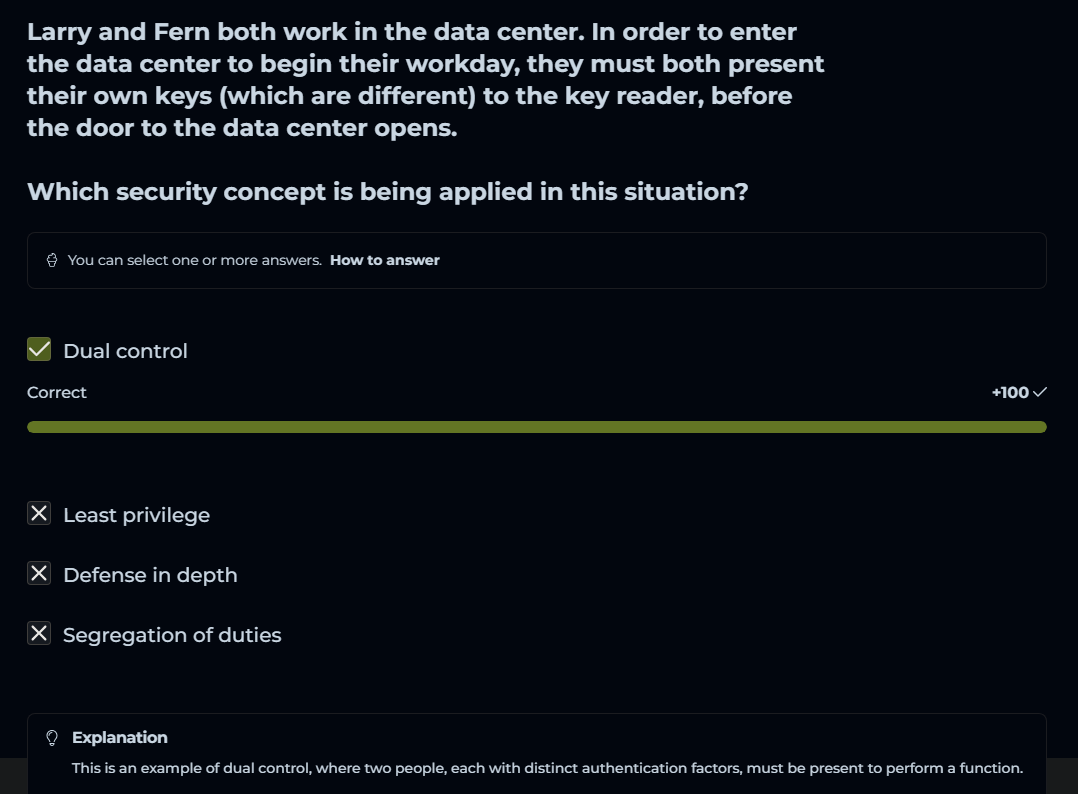Click the 'select one or more answers' hint text
Image resolution: width=1078 pixels, height=794 pixels.
point(194,260)
